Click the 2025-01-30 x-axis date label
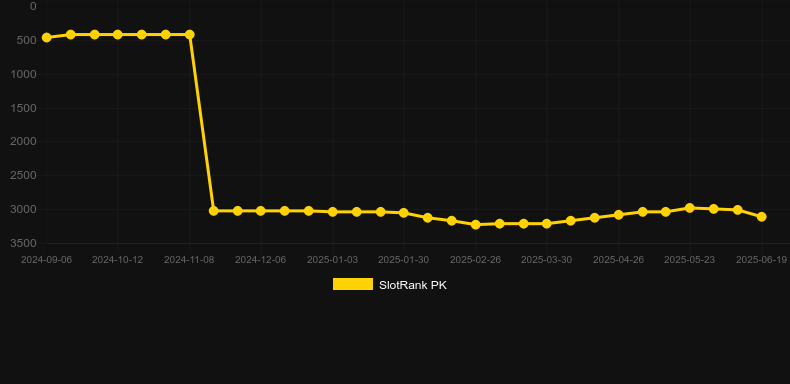This screenshot has width=790, height=384. (404, 260)
